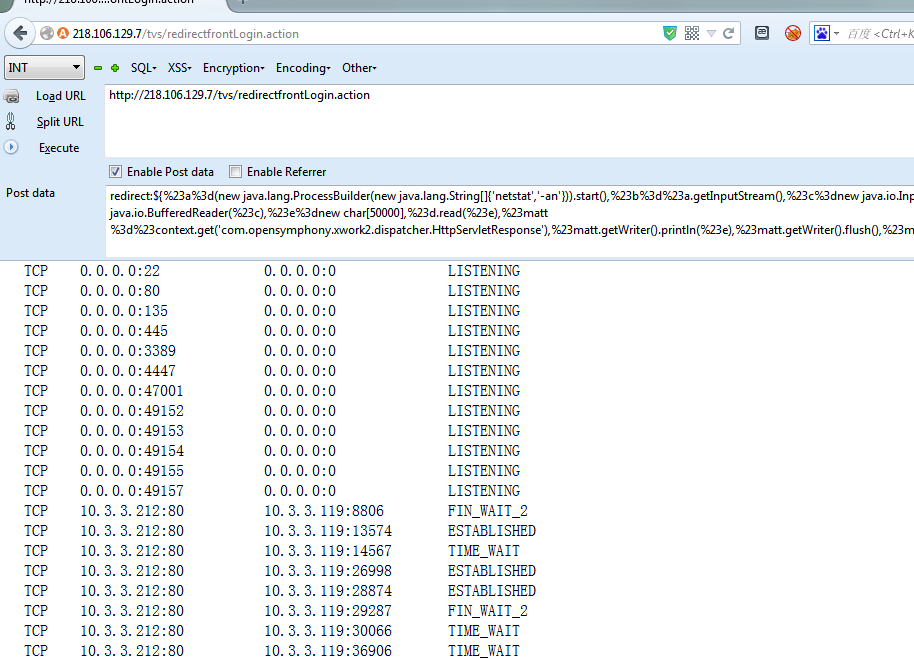The width and height of the screenshot is (914, 659).
Task: Click the orange Avast icon in address bar
Action: pyautogui.click(x=63, y=33)
